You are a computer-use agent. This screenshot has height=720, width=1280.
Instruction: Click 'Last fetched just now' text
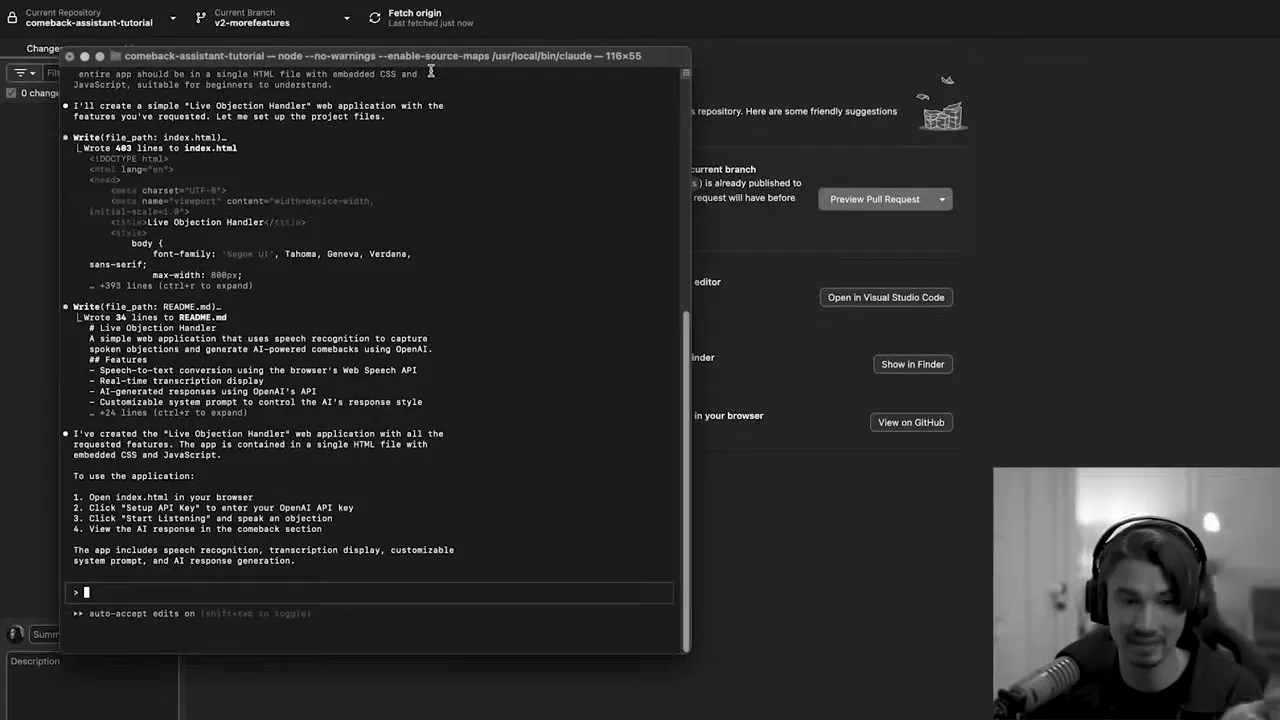[x=431, y=23]
